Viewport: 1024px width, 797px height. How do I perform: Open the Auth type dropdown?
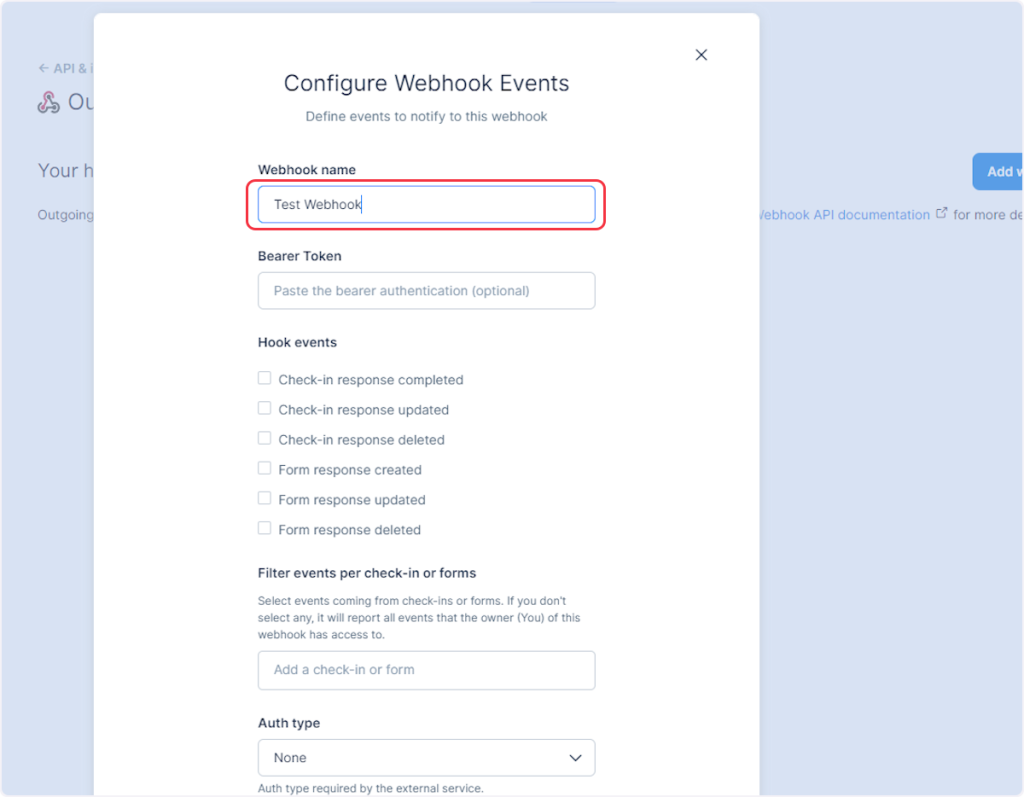(x=426, y=758)
